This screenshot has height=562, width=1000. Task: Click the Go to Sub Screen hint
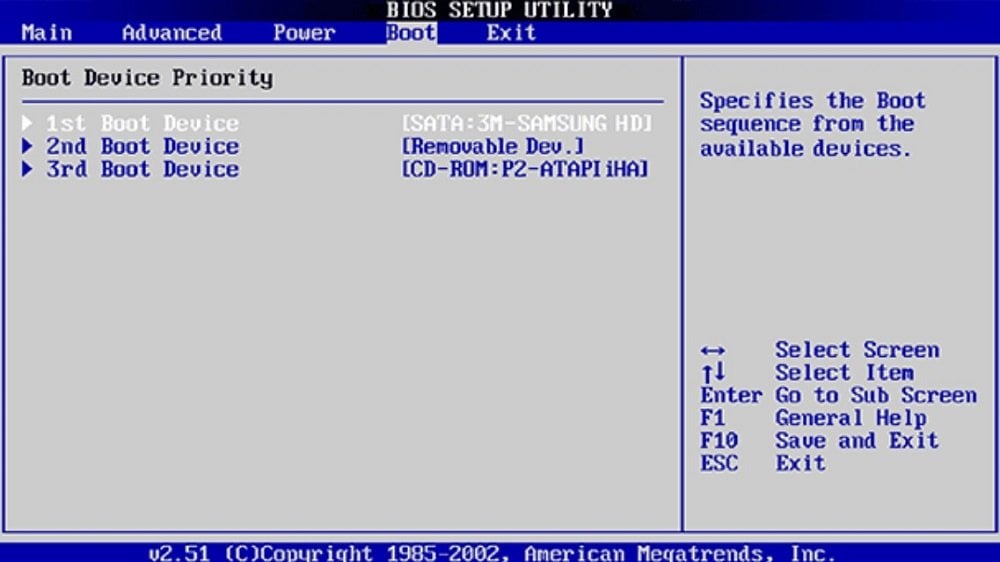coord(876,396)
